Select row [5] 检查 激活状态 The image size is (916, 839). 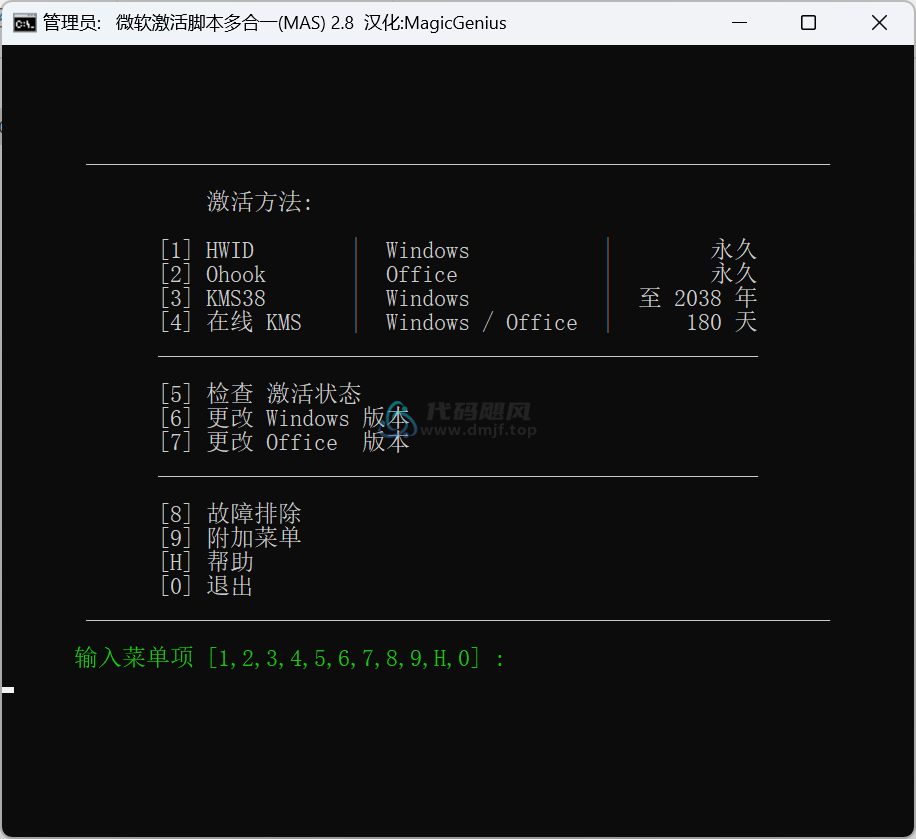tap(261, 394)
